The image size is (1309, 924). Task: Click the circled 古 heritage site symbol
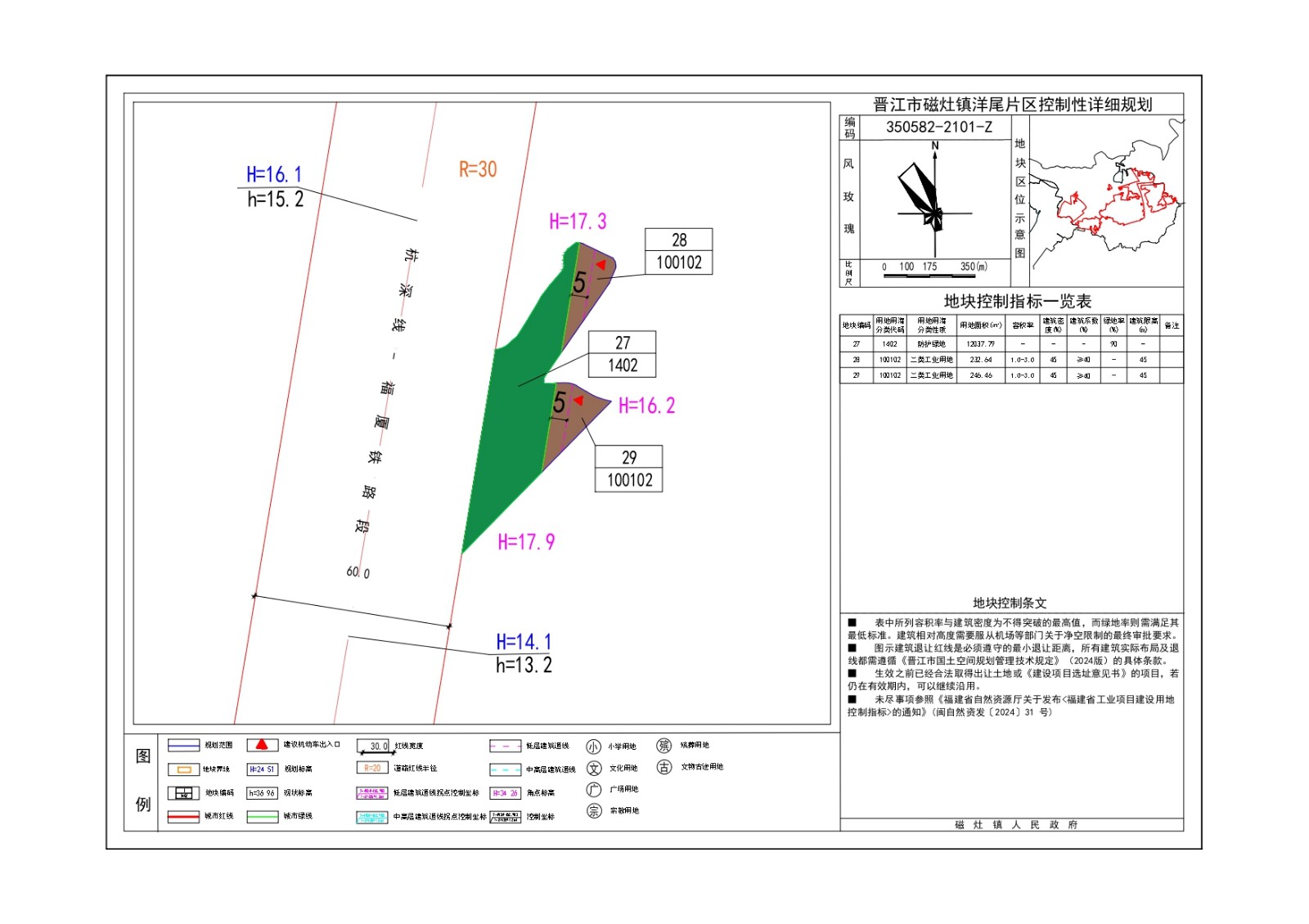click(x=664, y=767)
